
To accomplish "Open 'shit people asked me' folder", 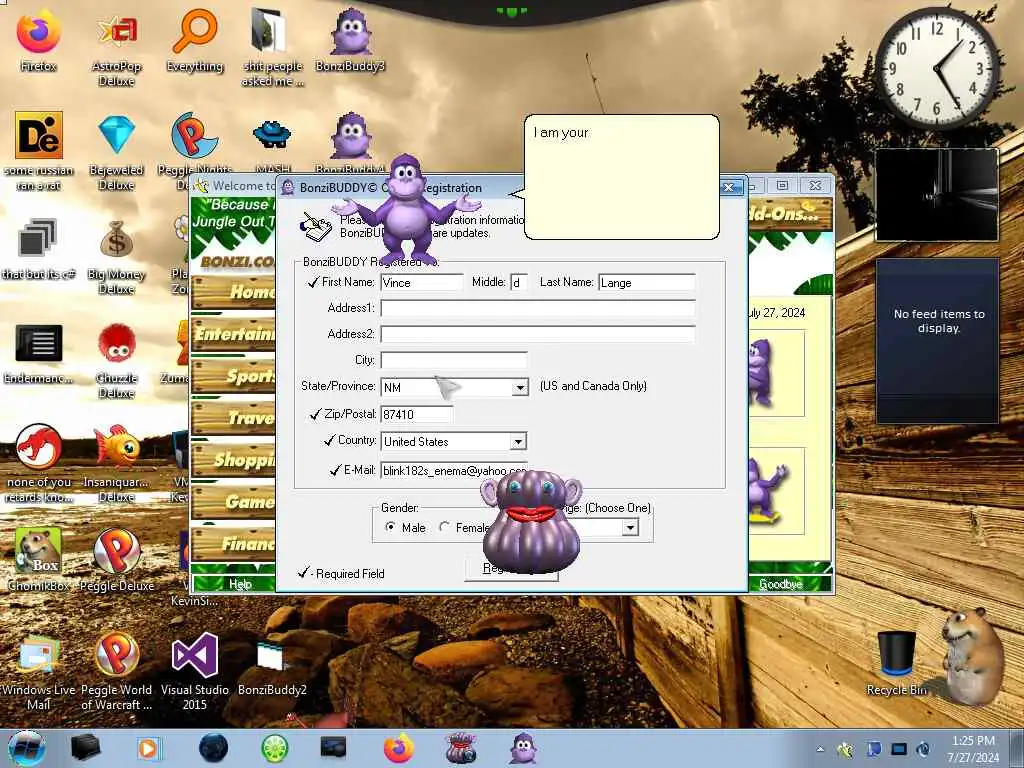I will 272,46.
